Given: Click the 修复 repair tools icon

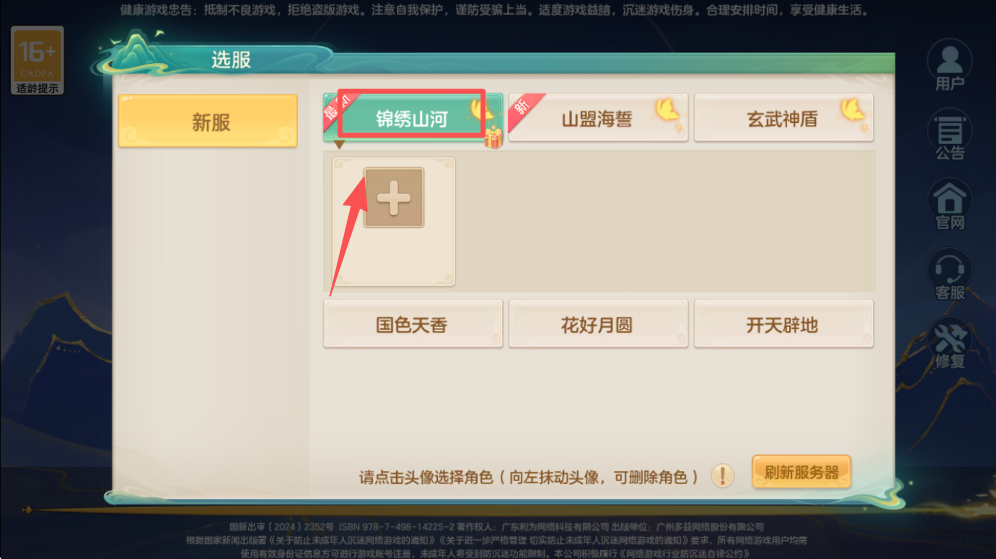Looking at the screenshot, I should point(949,344).
